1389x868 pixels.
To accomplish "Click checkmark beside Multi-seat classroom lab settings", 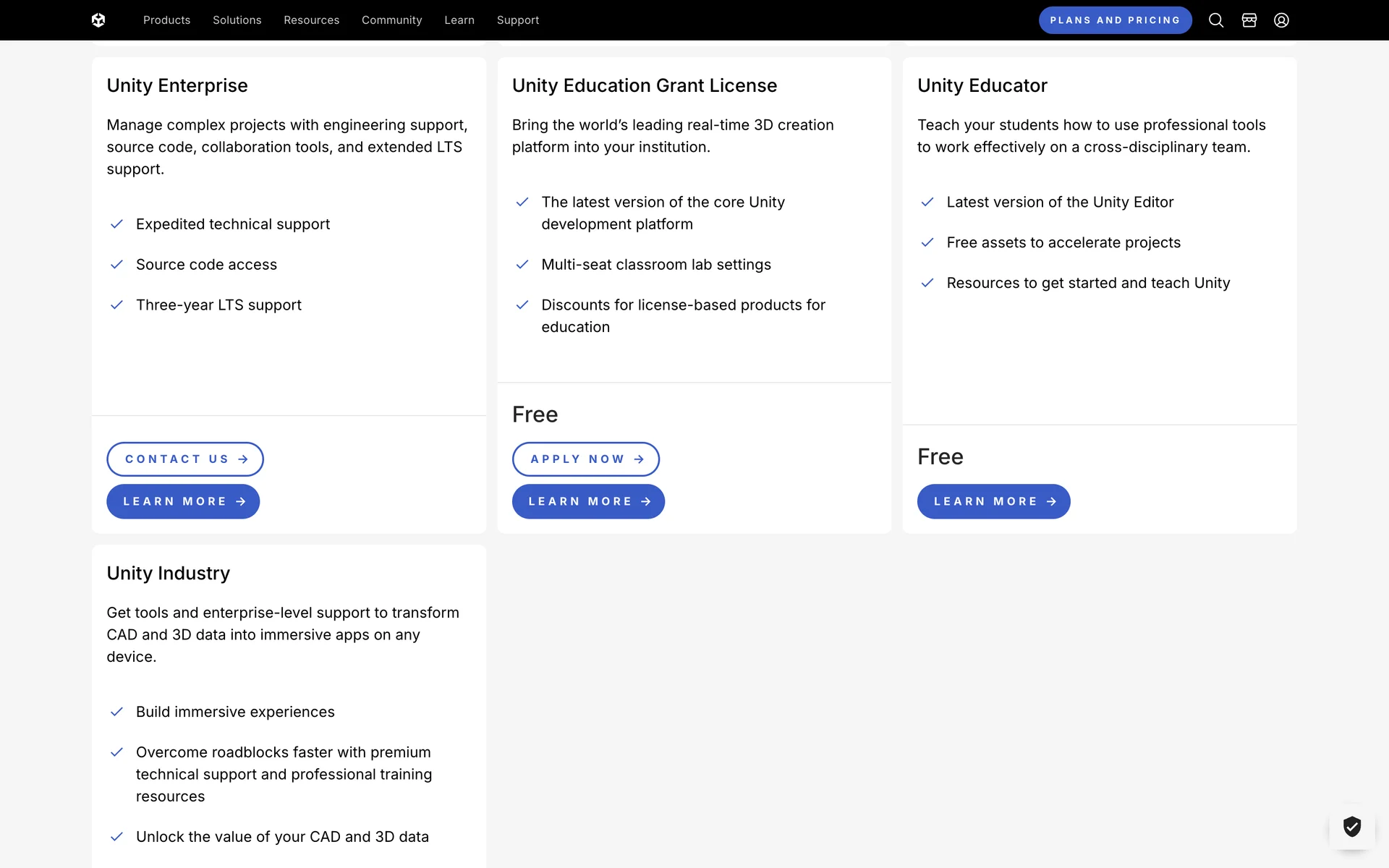I will click(522, 265).
